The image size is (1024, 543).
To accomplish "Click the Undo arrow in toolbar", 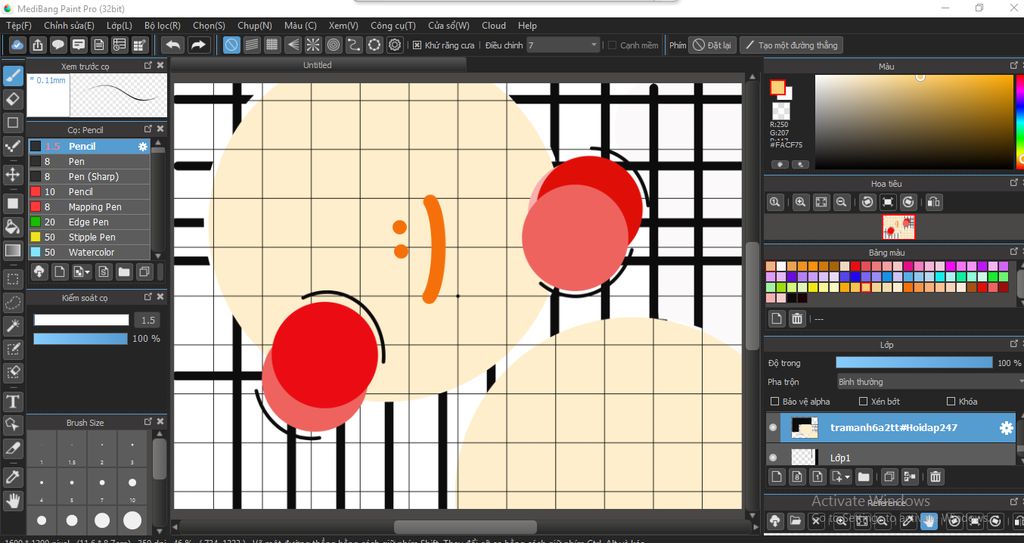I will [173, 45].
